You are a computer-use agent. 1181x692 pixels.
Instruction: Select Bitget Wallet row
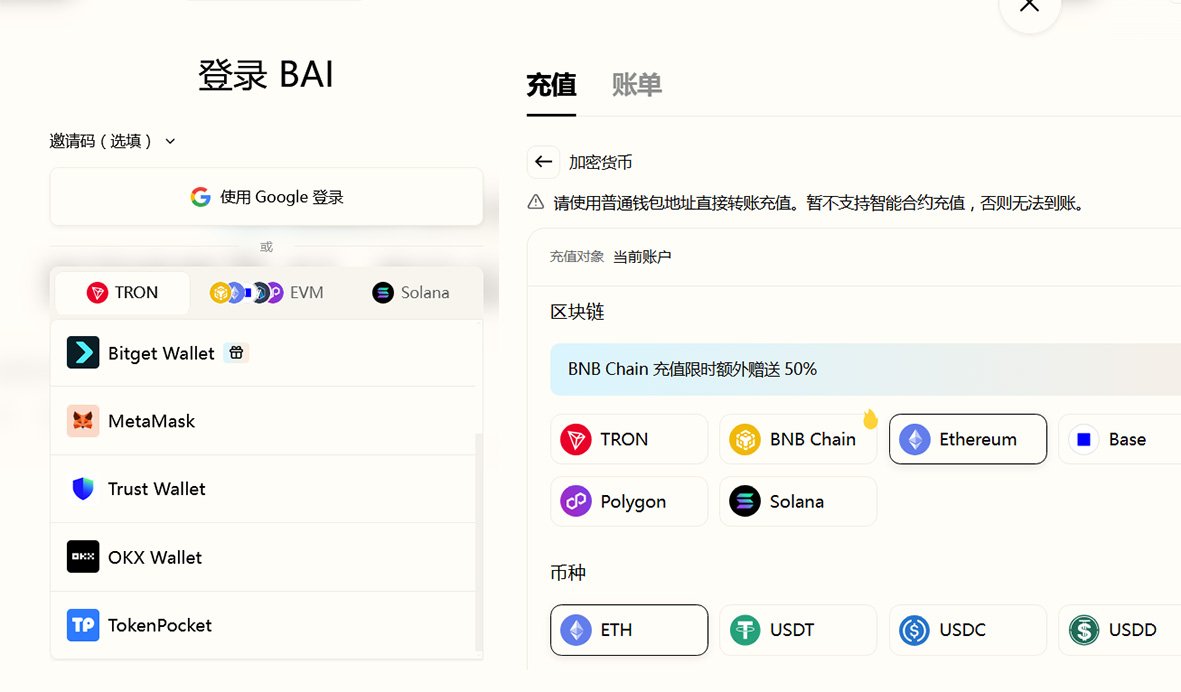(x=263, y=353)
